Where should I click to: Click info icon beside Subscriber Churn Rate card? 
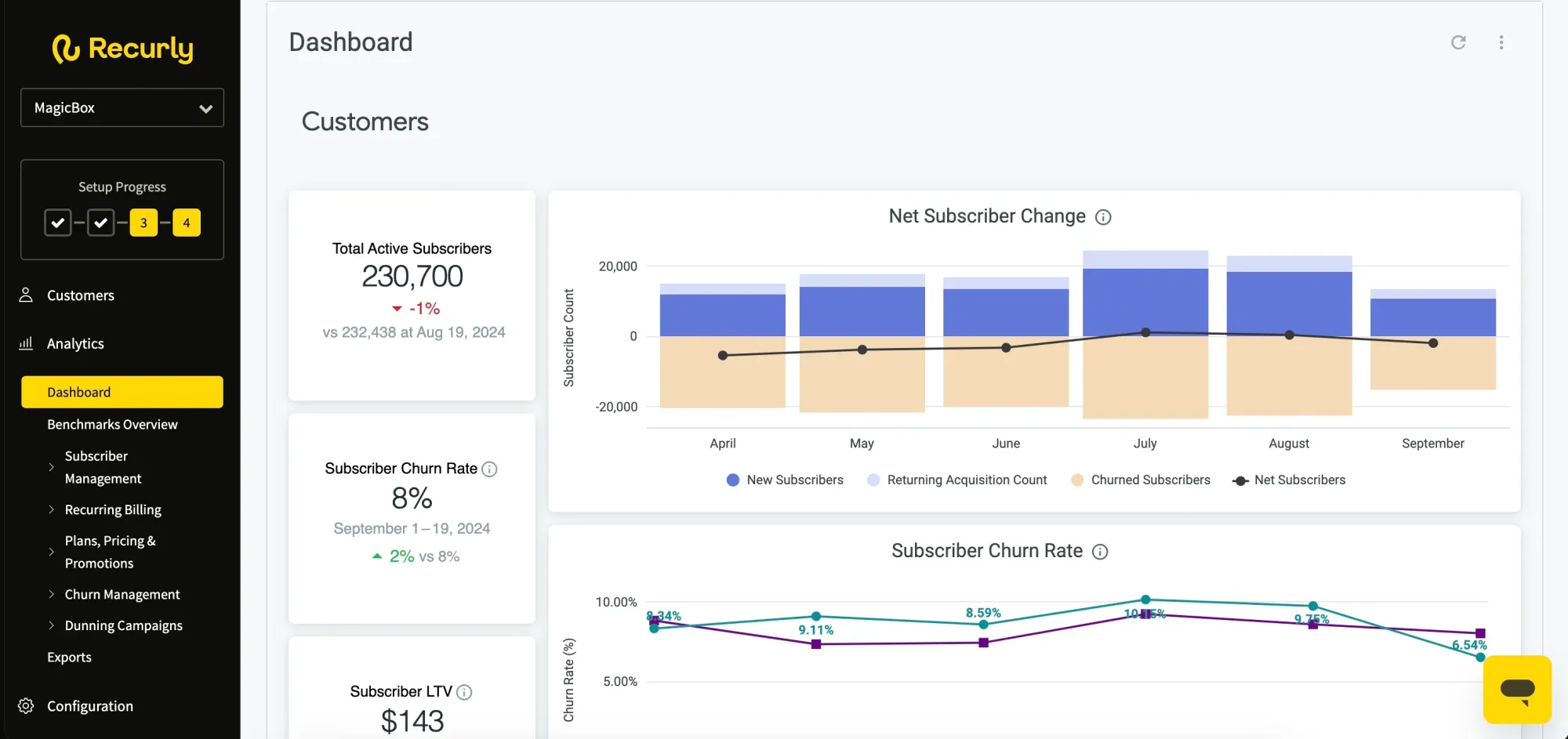tap(489, 469)
